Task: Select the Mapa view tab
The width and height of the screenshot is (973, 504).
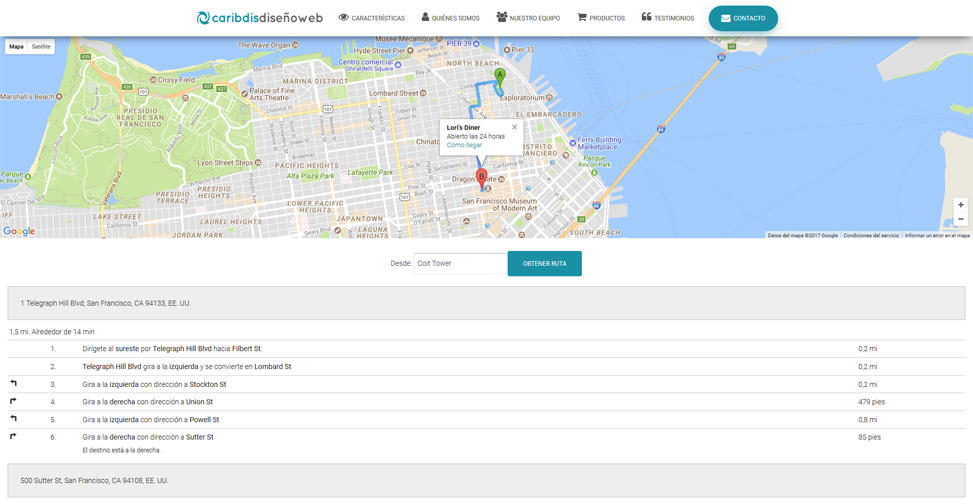Action: click(x=17, y=47)
